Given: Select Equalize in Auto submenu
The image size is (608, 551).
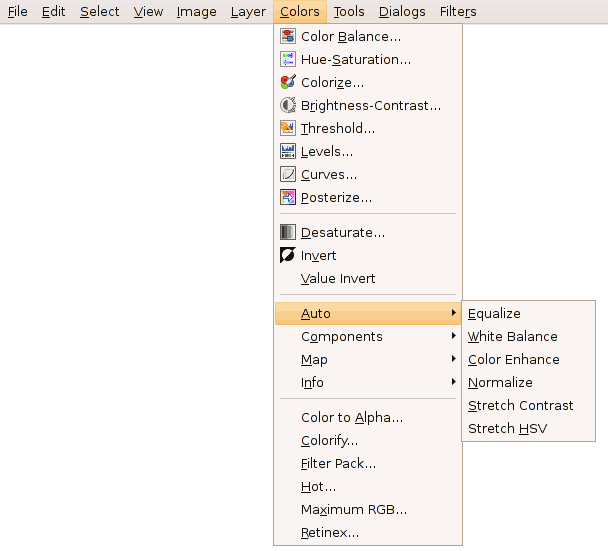Looking at the screenshot, I should [x=529, y=313].
